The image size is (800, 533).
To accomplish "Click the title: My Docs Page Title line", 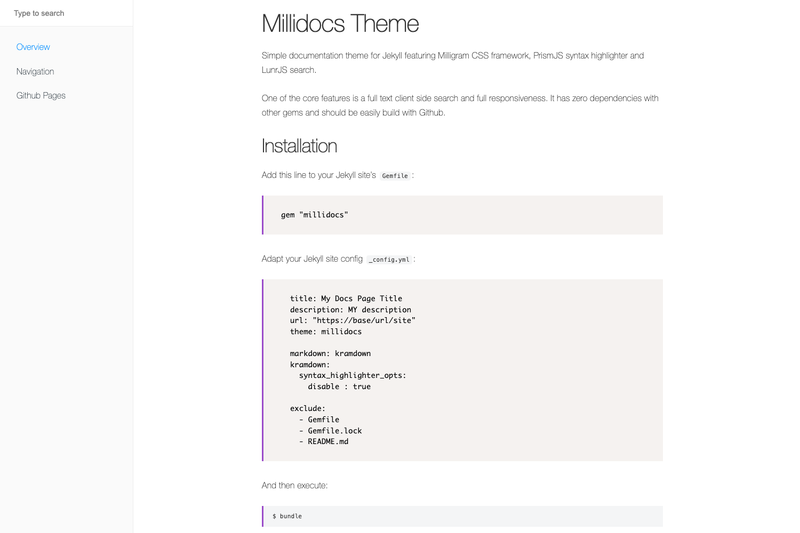I will tap(346, 298).
